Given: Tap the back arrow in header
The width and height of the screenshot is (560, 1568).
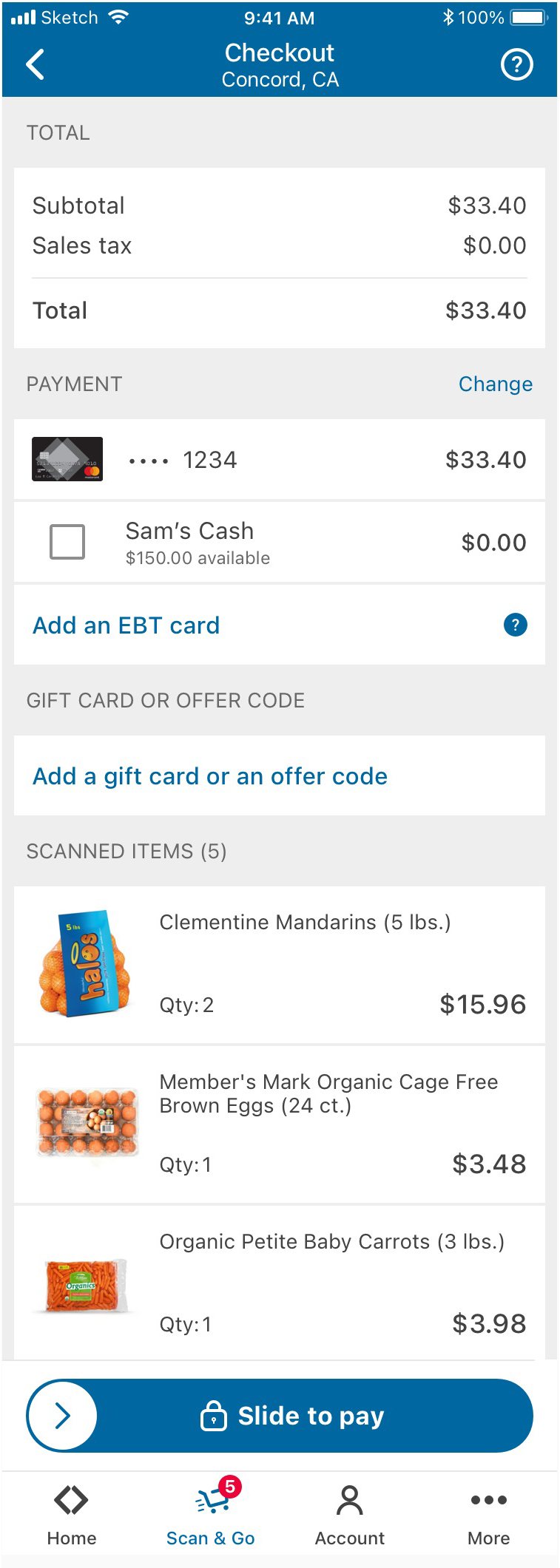Looking at the screenshot, I should [x=36, y=65].
